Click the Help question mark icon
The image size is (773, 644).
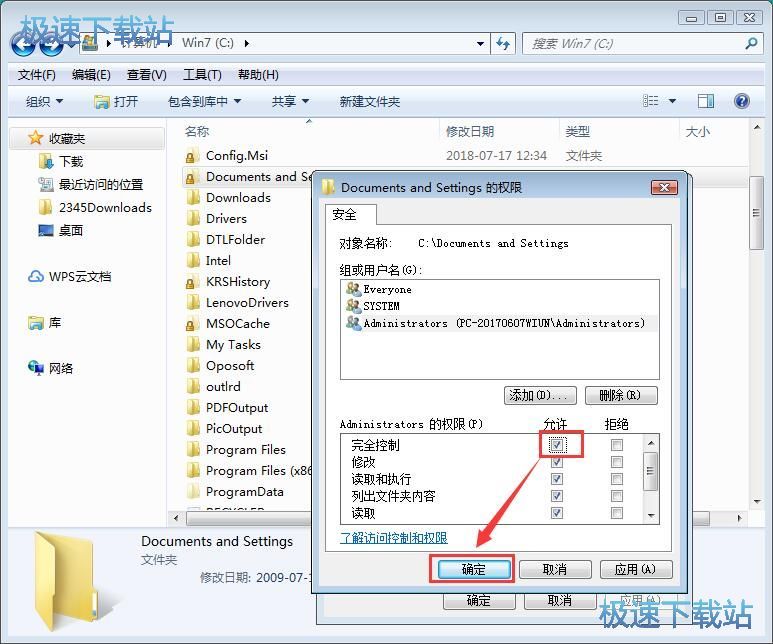[x=741, y=101]
